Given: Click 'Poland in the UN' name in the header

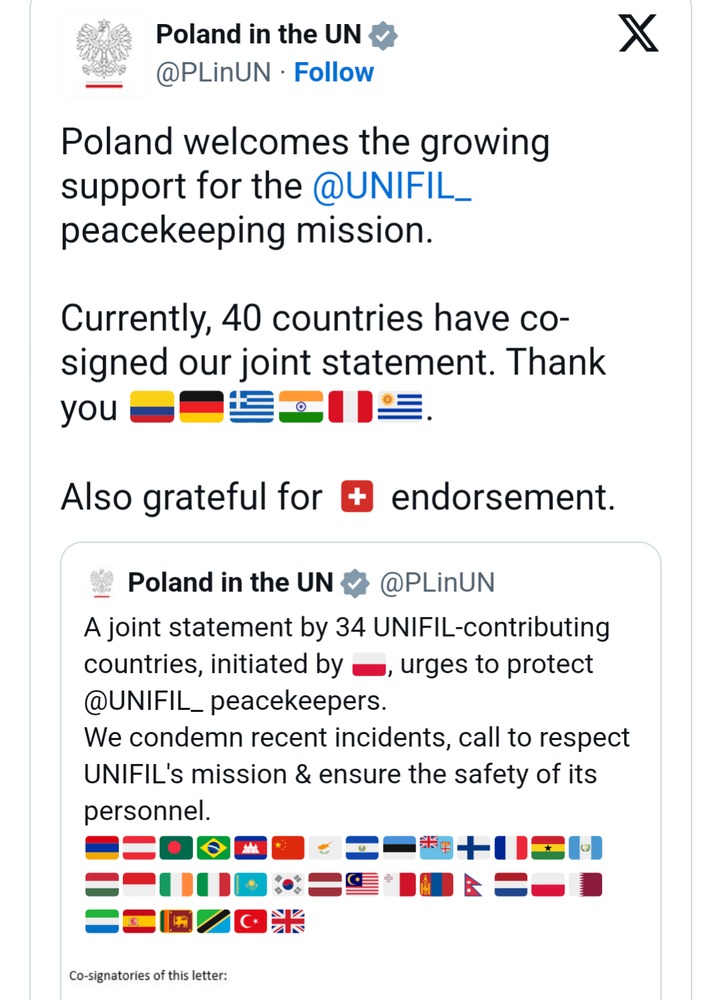Looking at the screenshot, I should [257, 34].
